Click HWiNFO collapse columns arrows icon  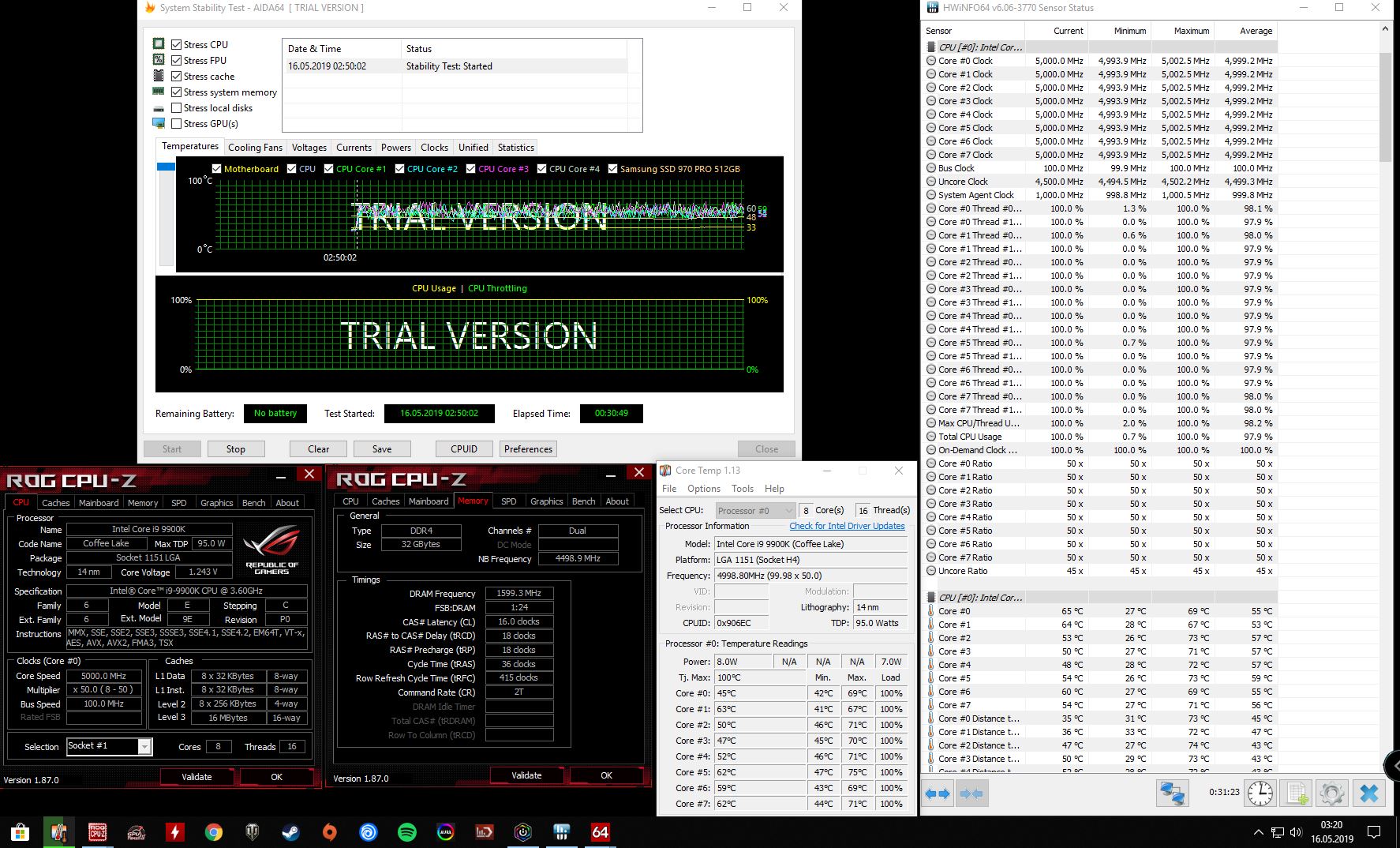tap(971, 793)
